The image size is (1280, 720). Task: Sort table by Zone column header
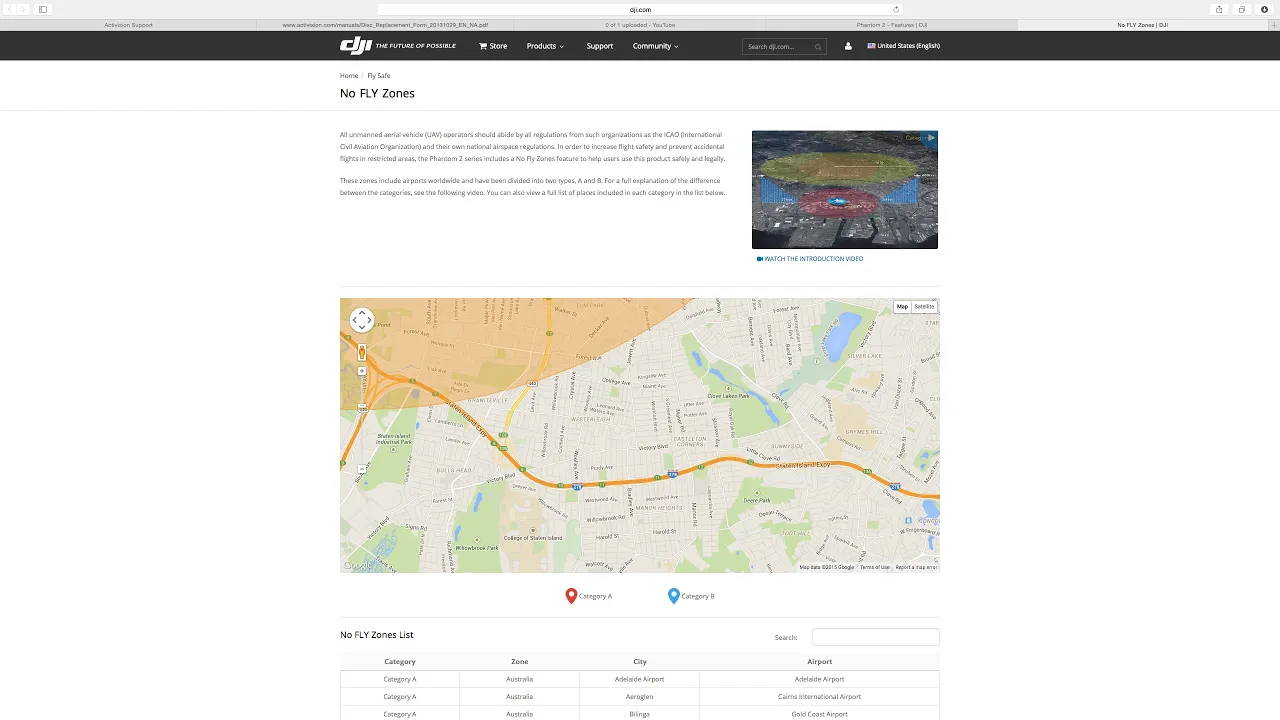(520, 661)
